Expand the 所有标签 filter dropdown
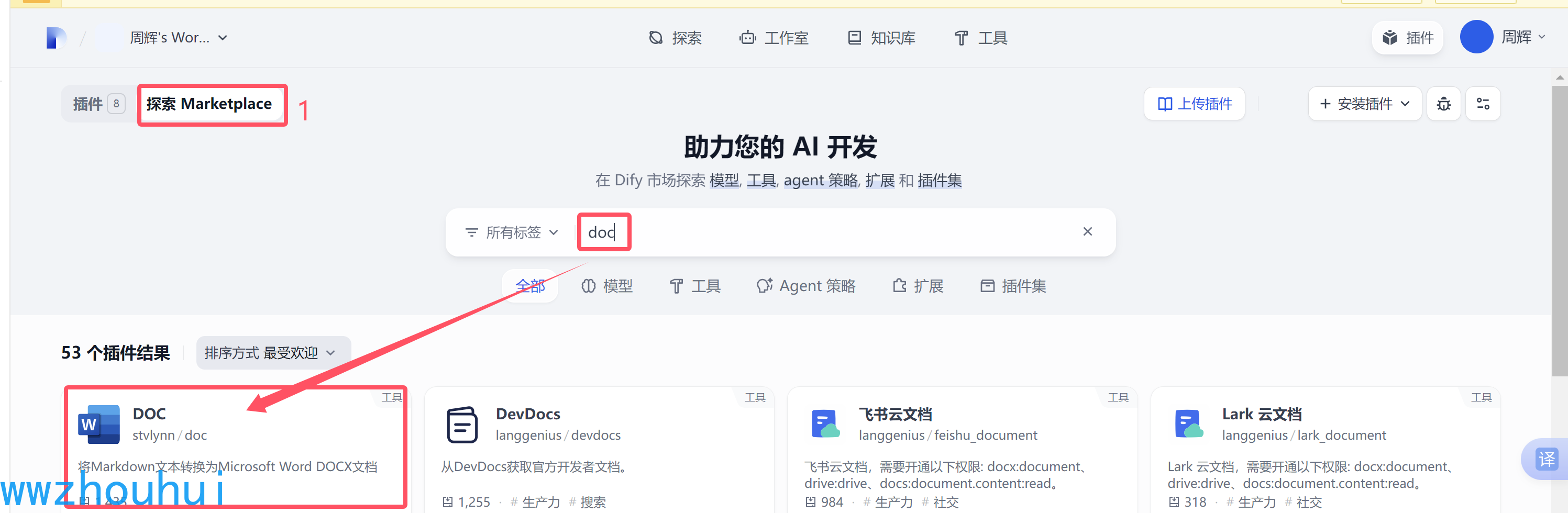1568x513 pixels. pos(511,232)
